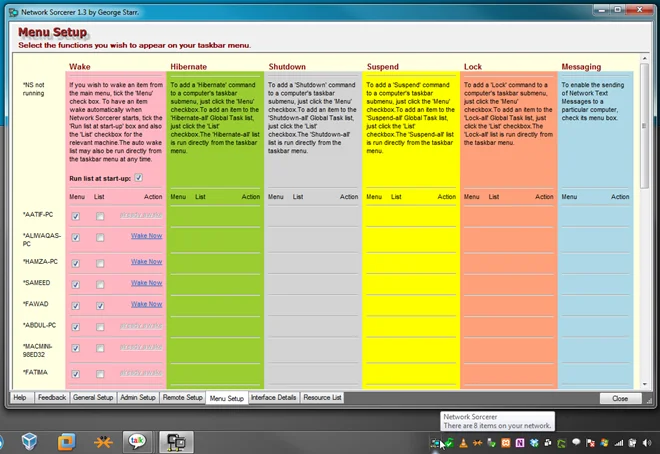Open the Interface Details tab
Image resolution: width=660 pixels, height=454 pixels.
click(273, 398)
